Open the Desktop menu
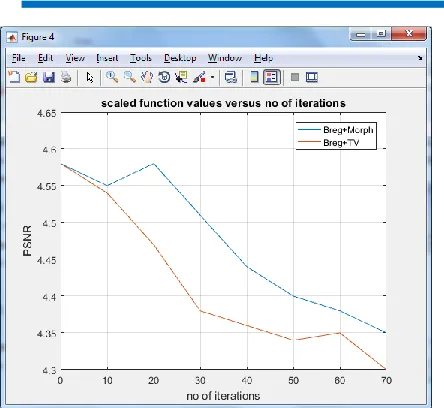This screenshot has width=444, height=408. point(180,58)
